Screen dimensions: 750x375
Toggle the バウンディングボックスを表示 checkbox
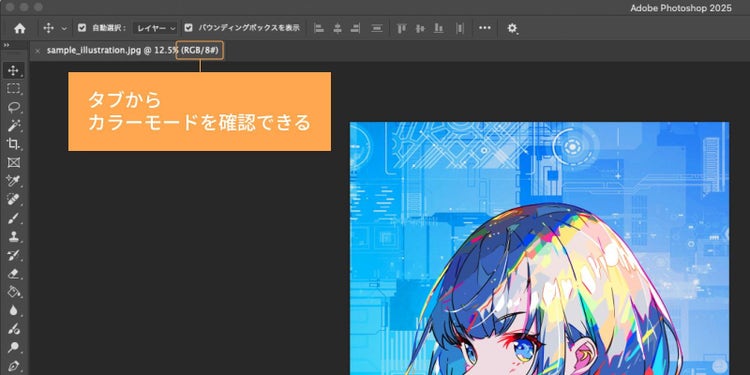(x=189, y=28)
